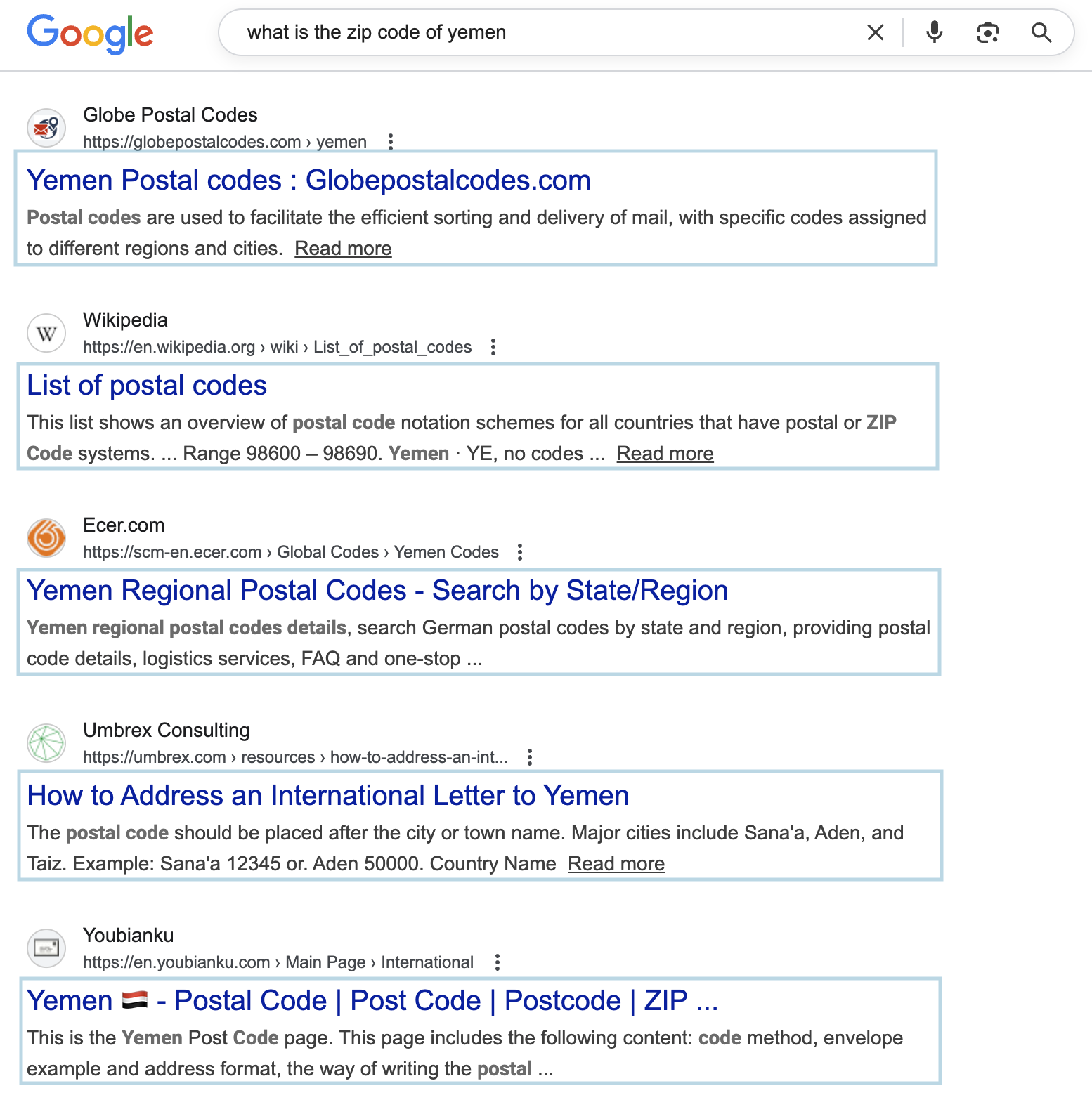Open more options for Wikipedia result
The image size is (1092, 1107).
click(493, 347)
